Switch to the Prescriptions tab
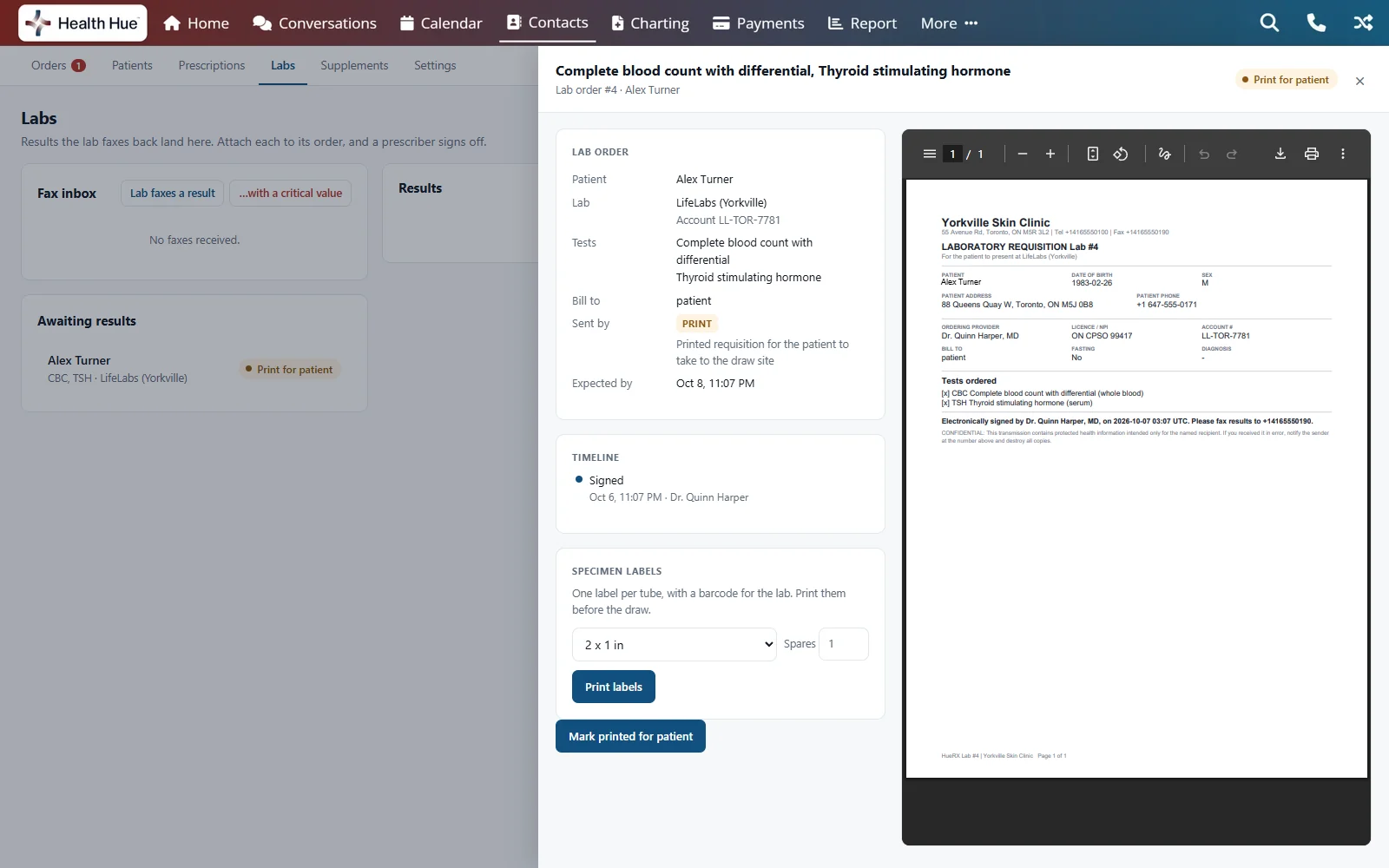Image resolution: width=1389 pixels, height=868 pixels. coord(212,65)
